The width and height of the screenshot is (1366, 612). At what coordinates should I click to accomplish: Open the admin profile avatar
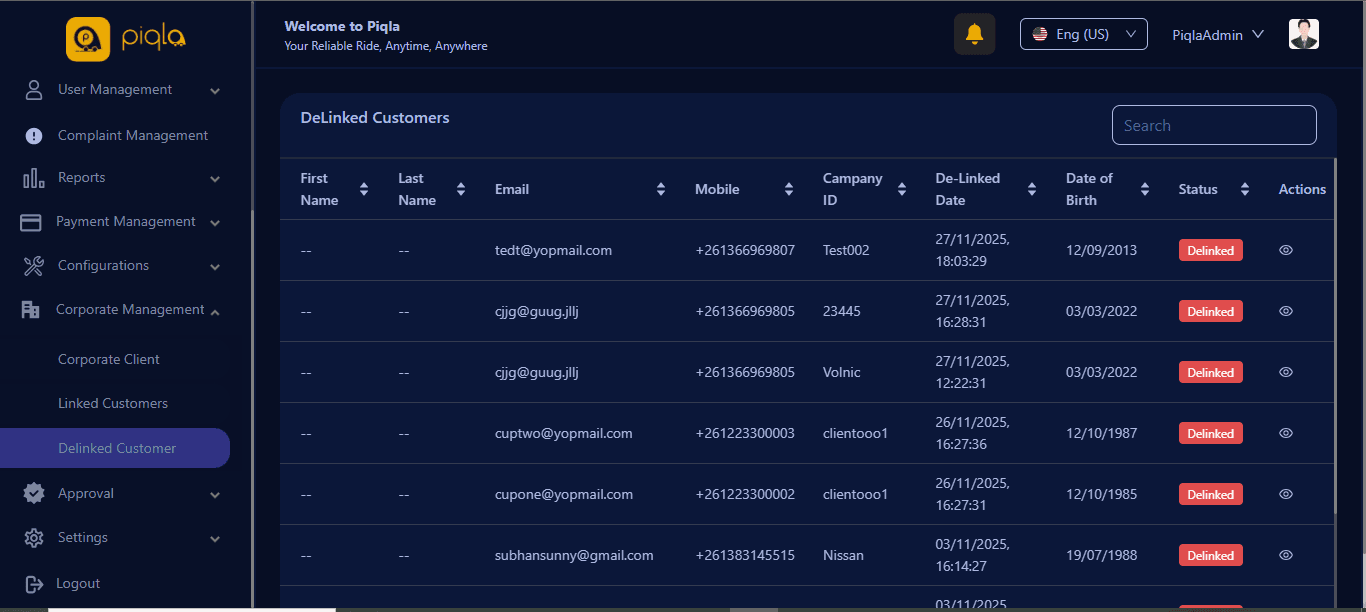[x=1304, y=34]
